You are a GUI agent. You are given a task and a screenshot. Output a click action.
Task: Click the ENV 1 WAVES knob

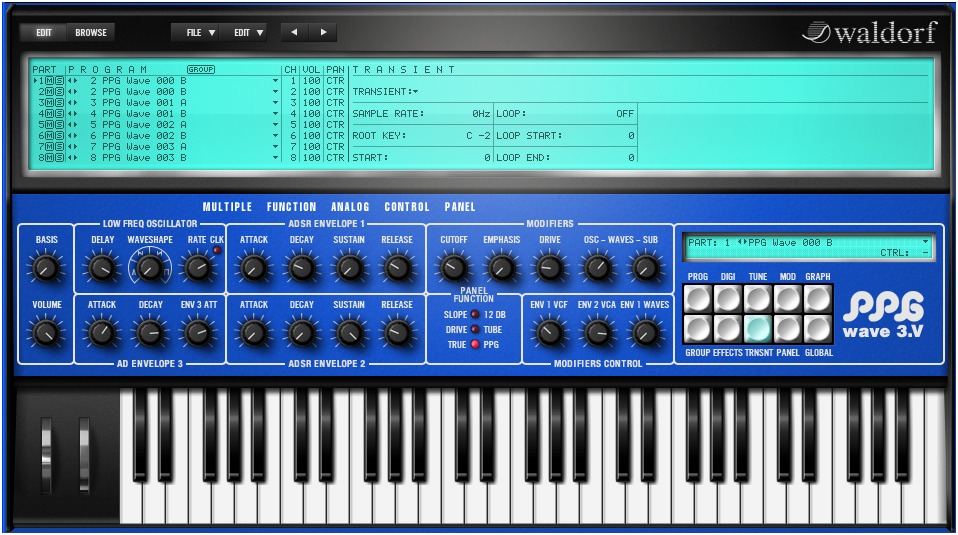tap(645, 333)
